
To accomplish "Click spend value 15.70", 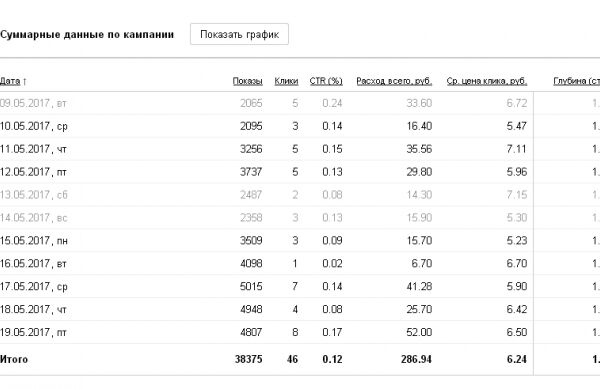I will pyautogui.click(x=419, y=241).
